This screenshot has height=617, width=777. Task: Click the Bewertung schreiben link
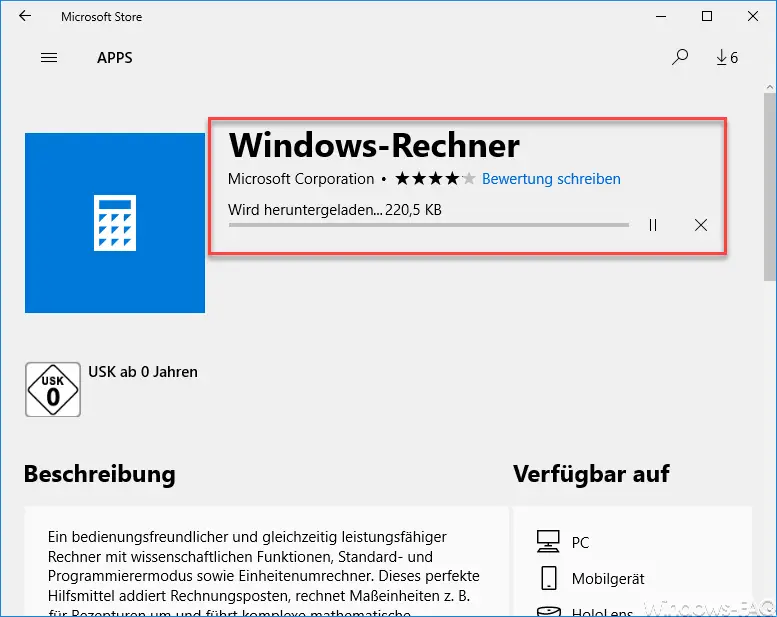coord(551,178)
